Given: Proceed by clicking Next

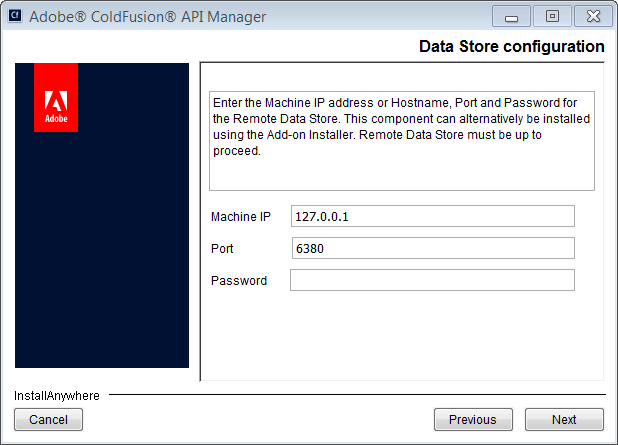Looking at the screenshot, I should pyautogui.click(x=564, y=420).
